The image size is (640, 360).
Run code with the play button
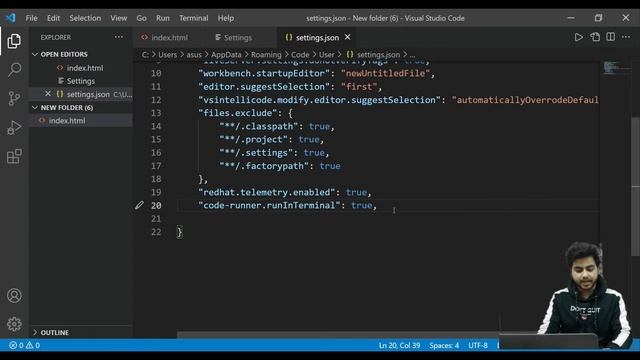click(x=578, y=37)
